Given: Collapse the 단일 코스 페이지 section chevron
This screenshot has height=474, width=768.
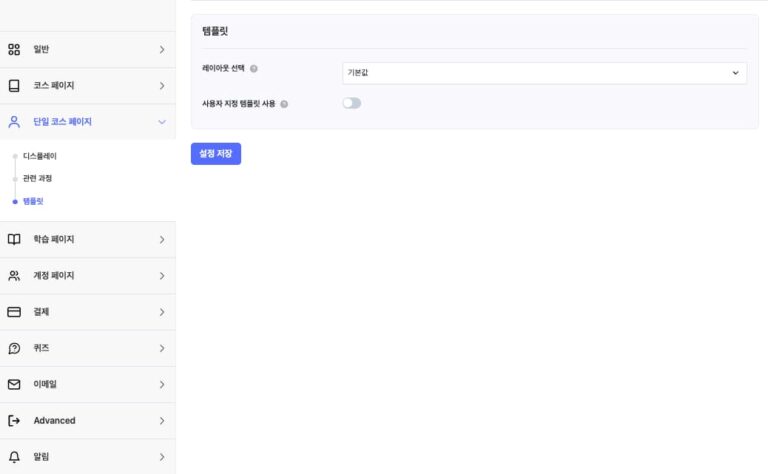Looking at the screenshot, I should [162, 122].
